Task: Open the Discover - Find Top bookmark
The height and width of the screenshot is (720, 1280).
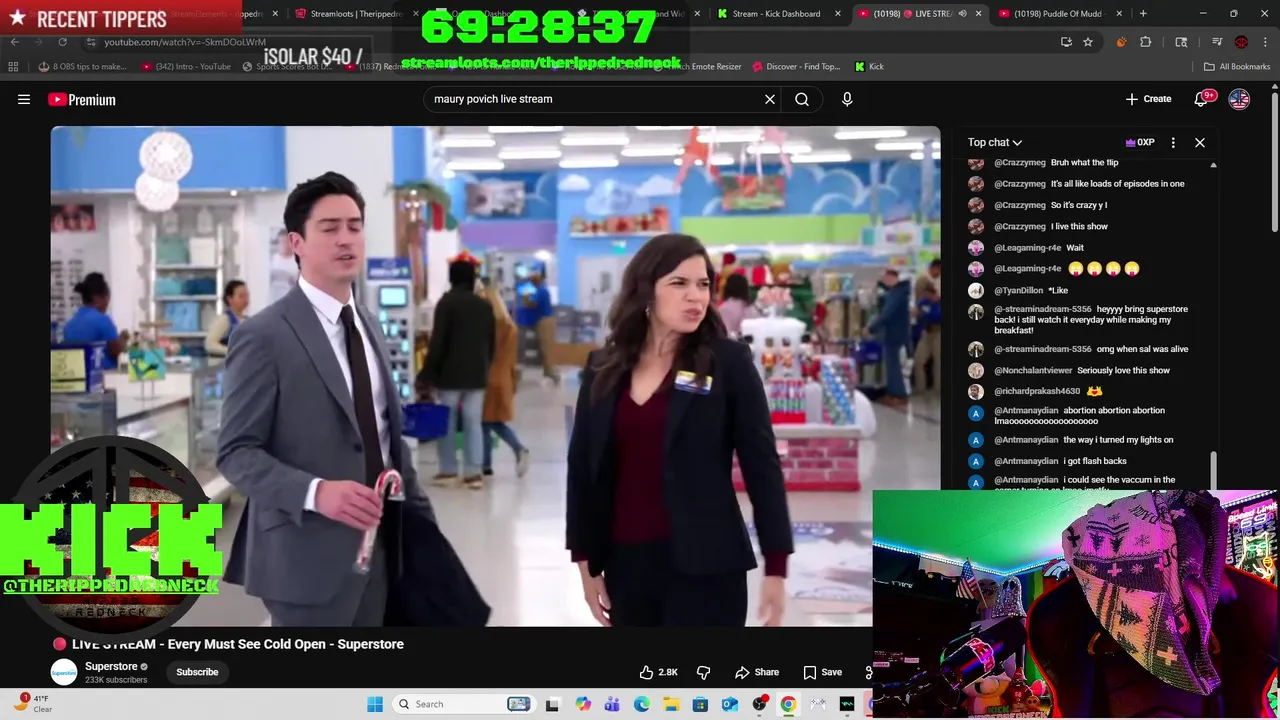Action: 795,66
